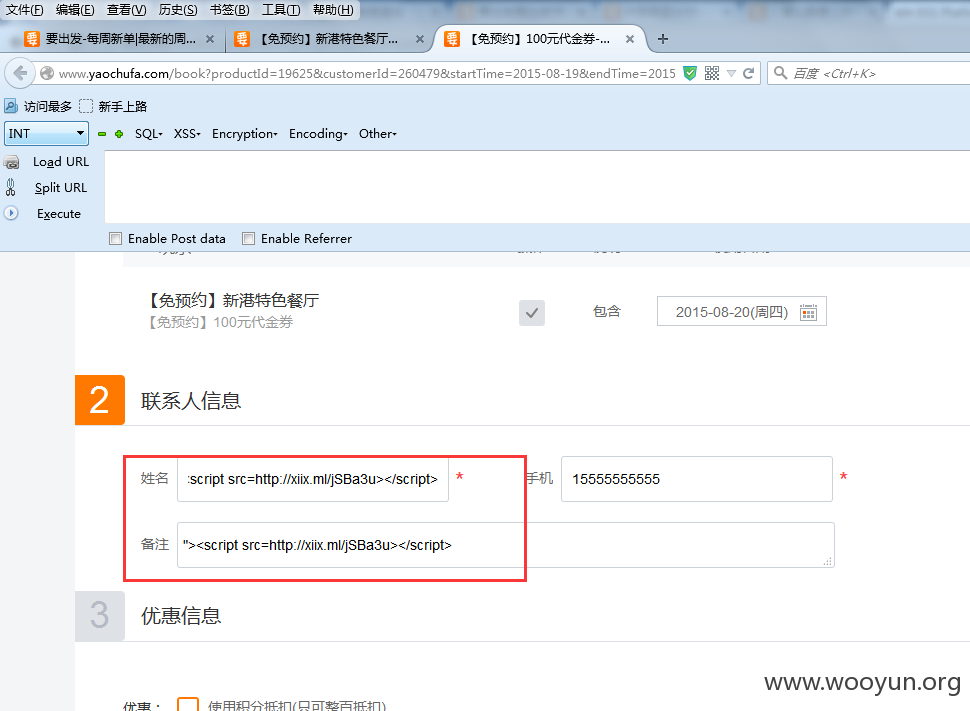
Task: Click the Split URL scissors icon
Action: (11, 187)
